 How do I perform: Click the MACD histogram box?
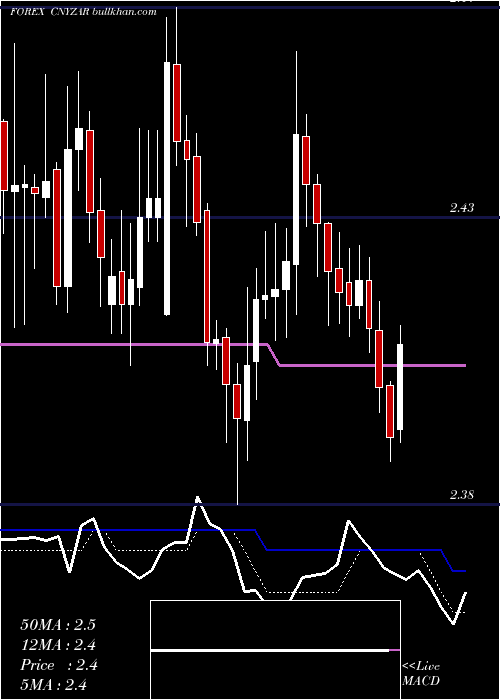(275, 650)
